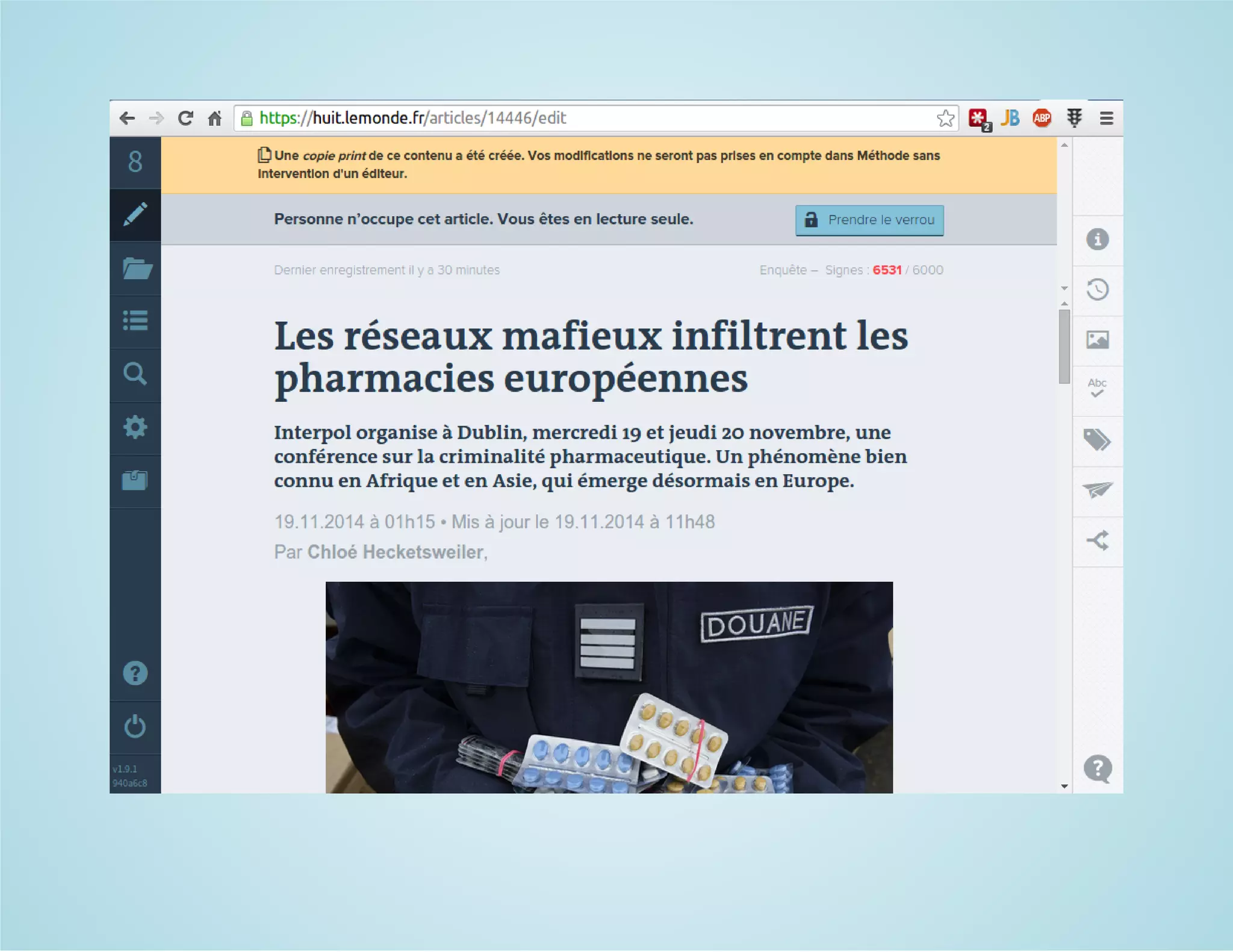Click the Prendre le verrou button

pyautogui.click(x=869, y=220)
